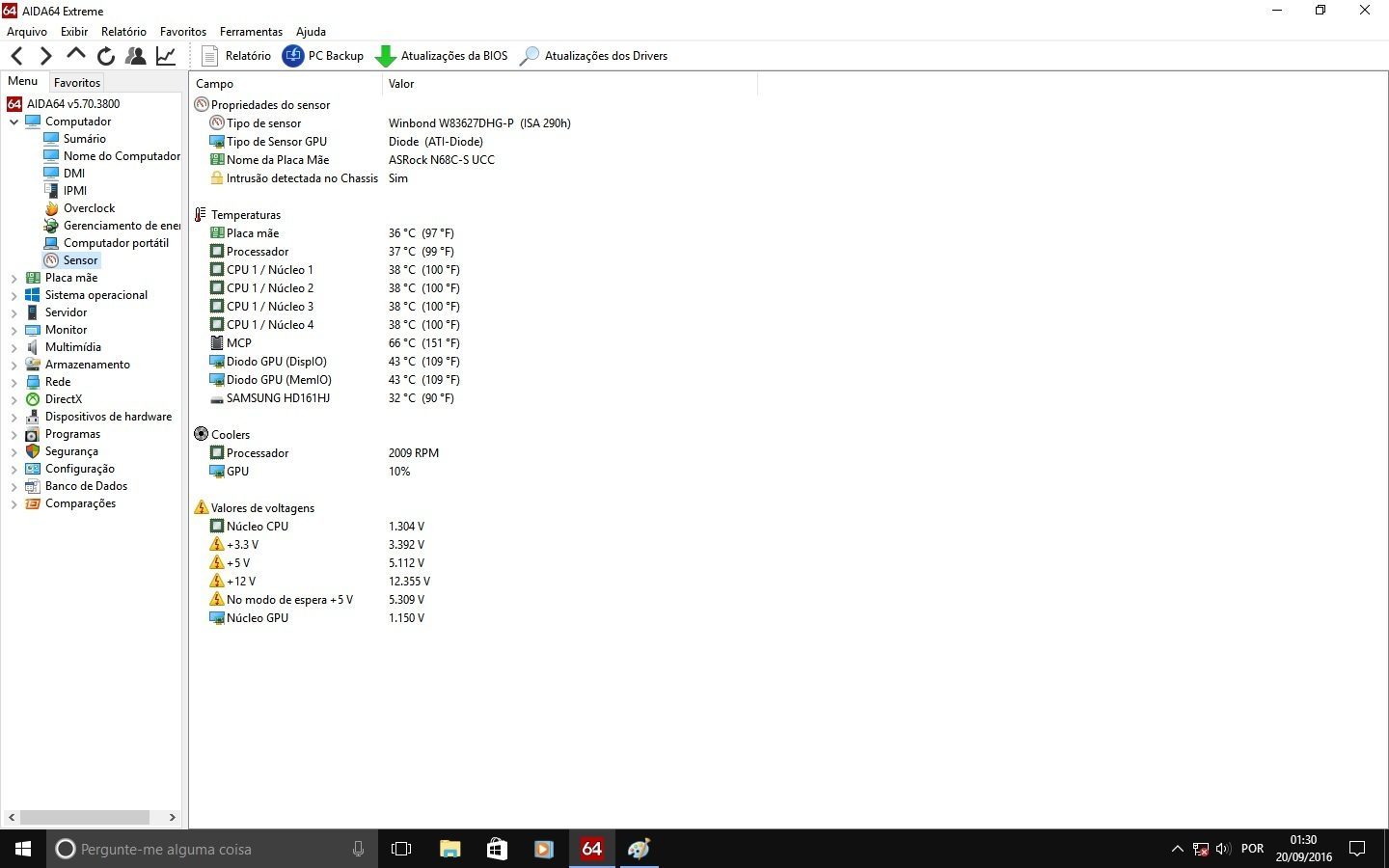Switch to the Favoritos tab in the side panel
Image resolution: width=1389 pixels, height=868 pixels.
coord(77,83)
